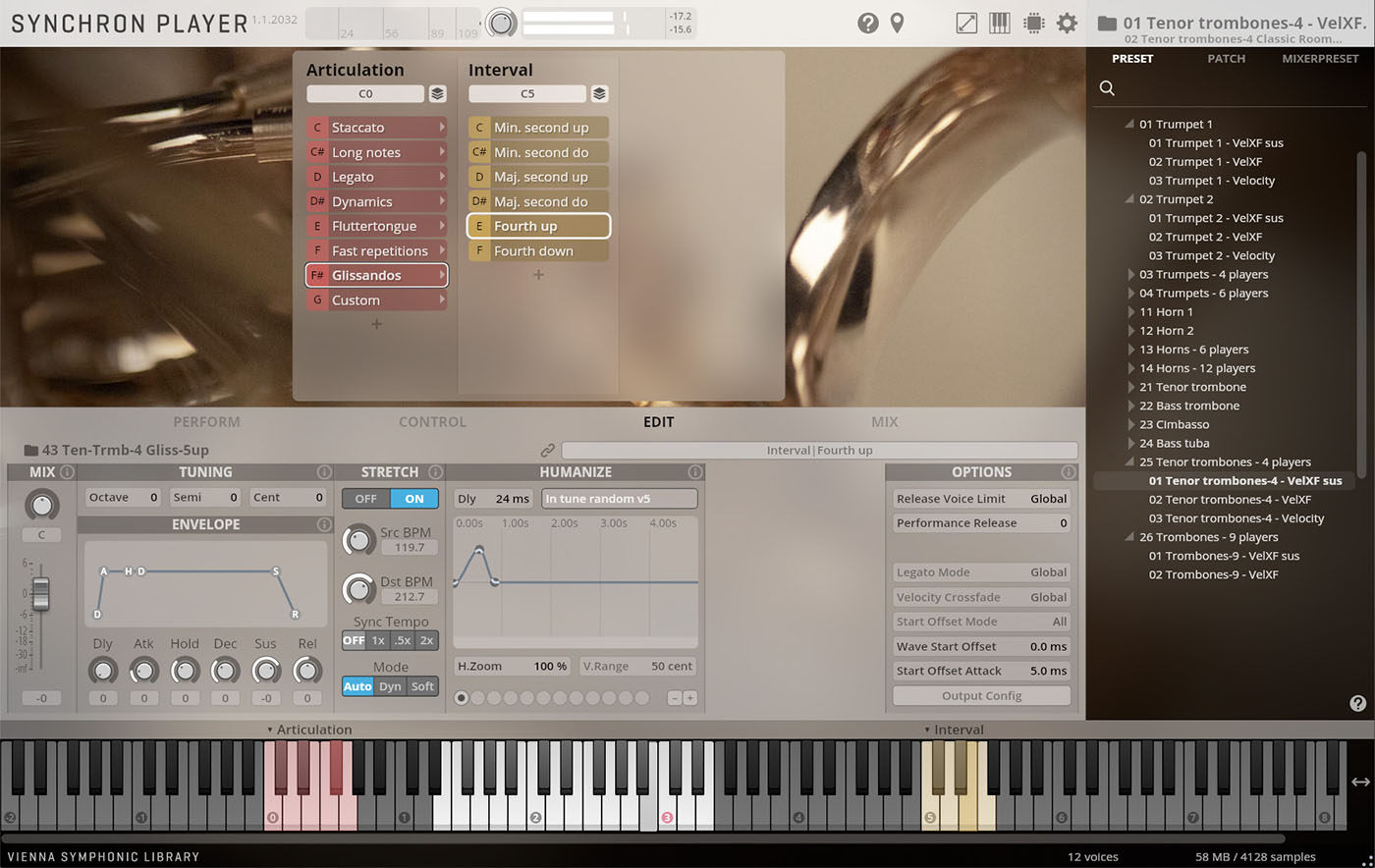
Task: Click the Interval layers stack icon
Action: point(600,94)
